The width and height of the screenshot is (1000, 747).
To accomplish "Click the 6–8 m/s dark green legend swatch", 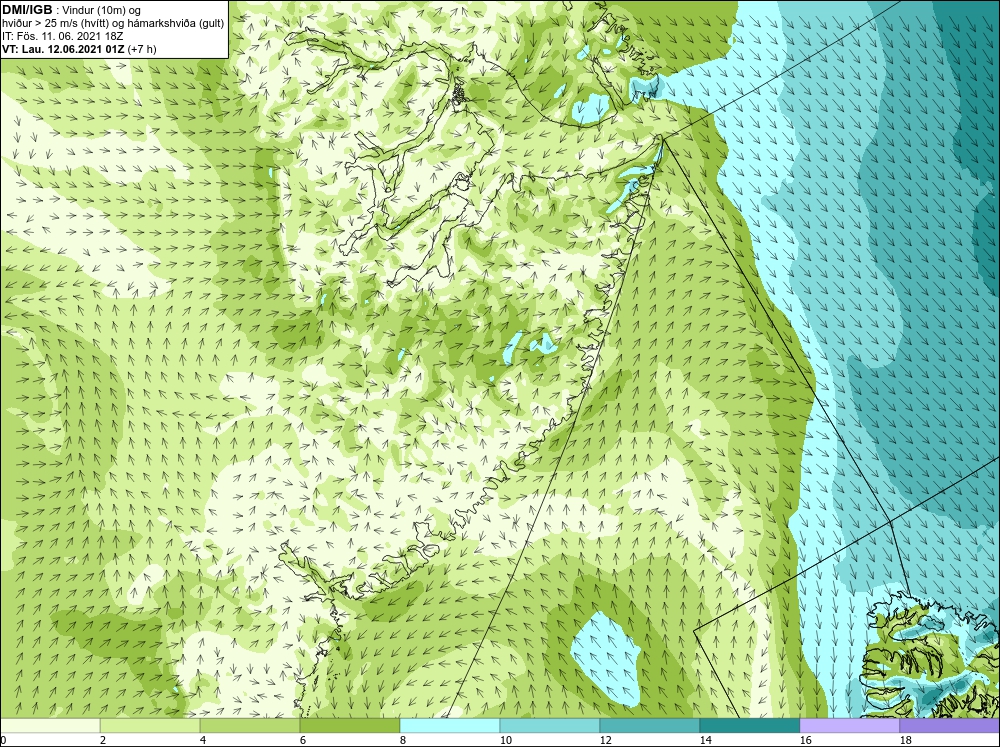I will [x=349, y=725].
